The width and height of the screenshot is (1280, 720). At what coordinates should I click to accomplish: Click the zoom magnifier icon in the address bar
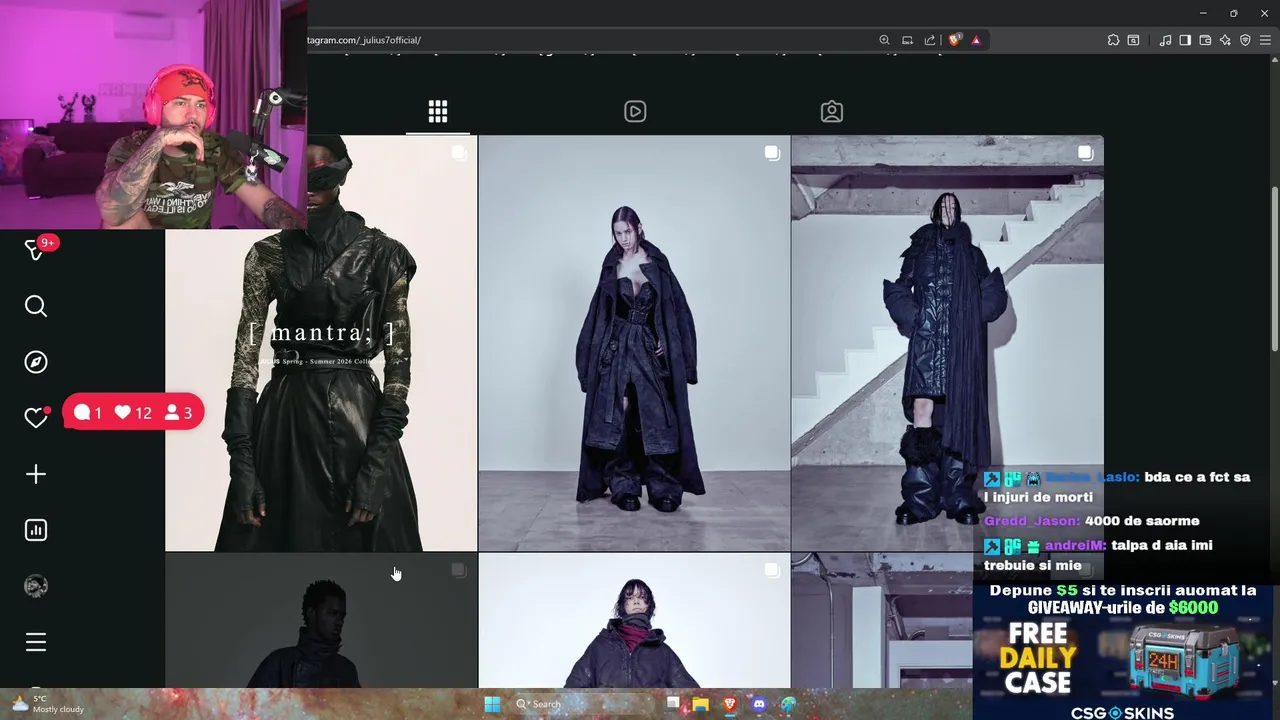click(x=884, y=40)
